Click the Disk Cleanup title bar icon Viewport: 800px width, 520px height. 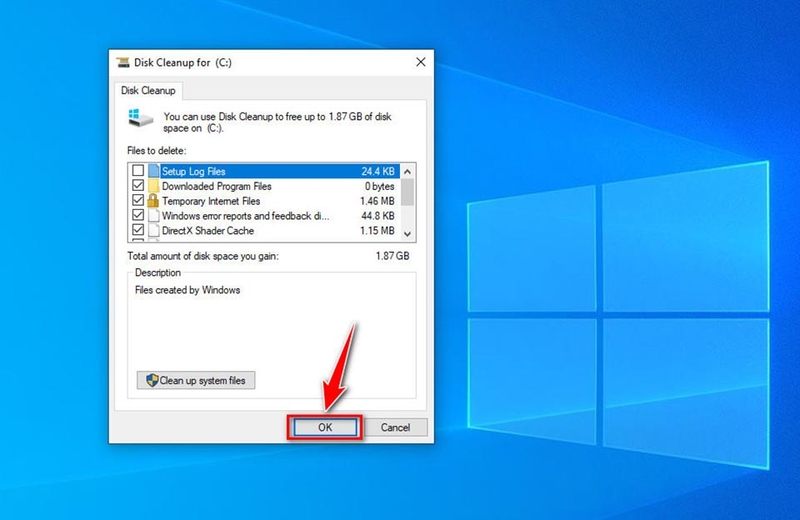(123, 62)
